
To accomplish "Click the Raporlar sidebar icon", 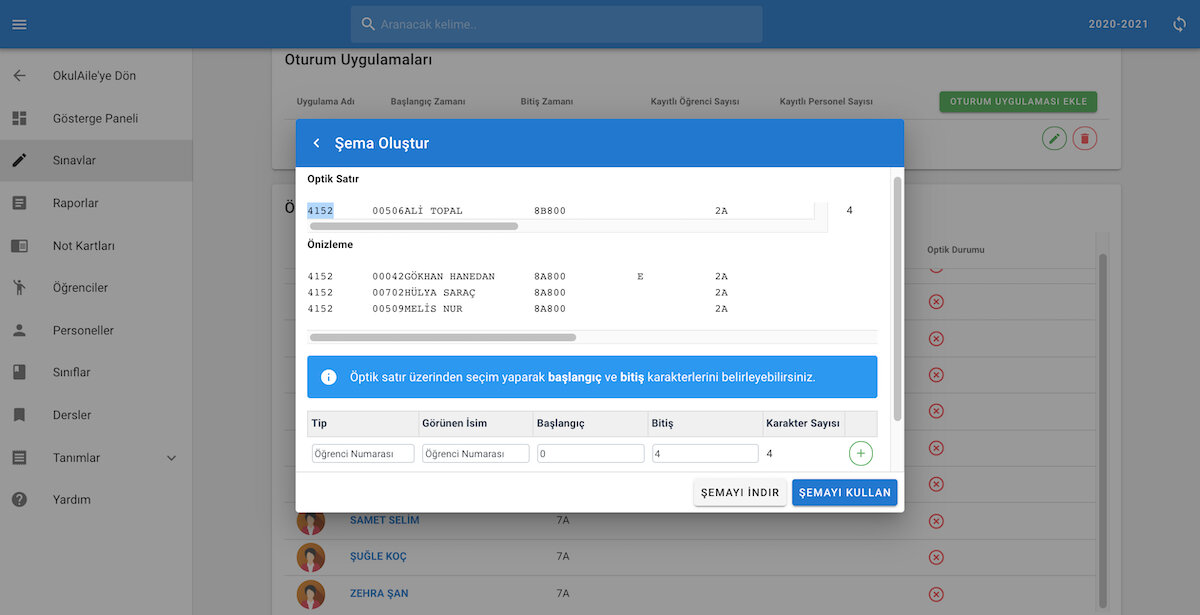I will [19, 203].
